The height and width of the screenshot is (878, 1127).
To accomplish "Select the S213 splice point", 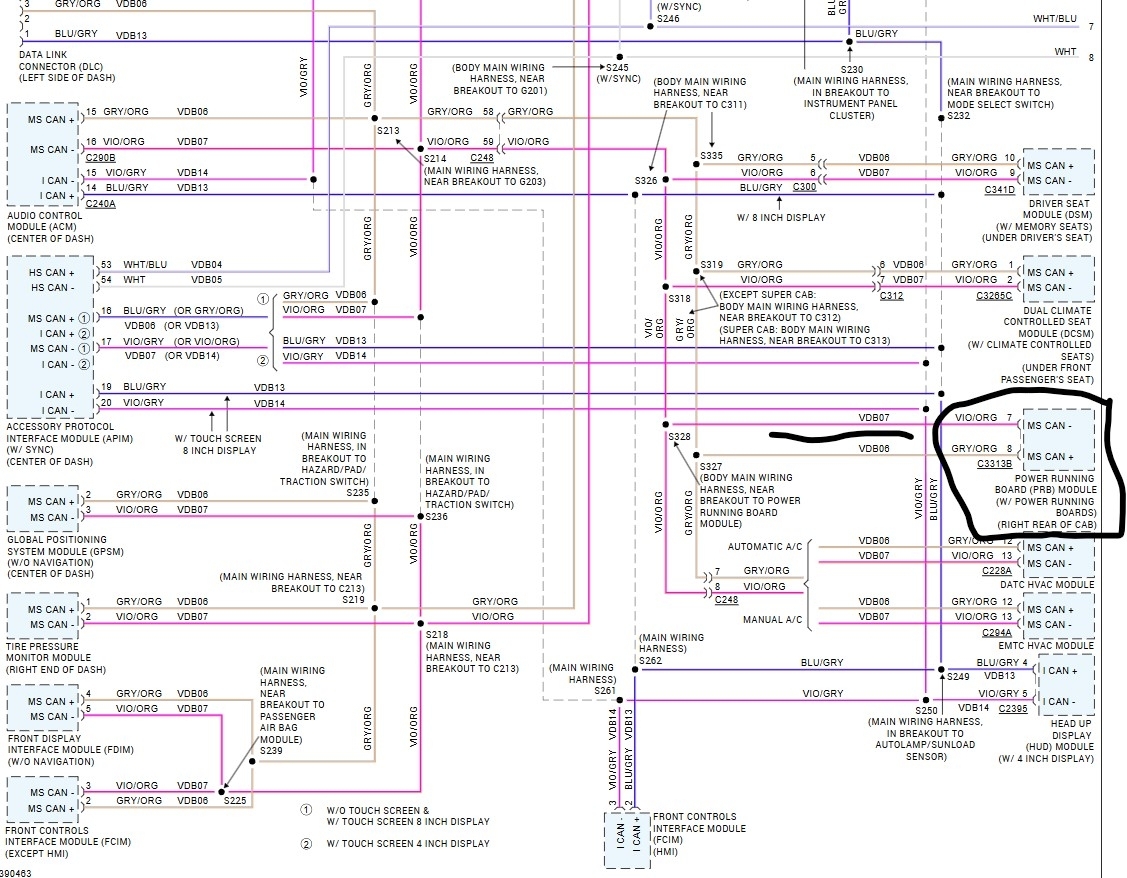I will pyautogui.click(x=375, y=118).
